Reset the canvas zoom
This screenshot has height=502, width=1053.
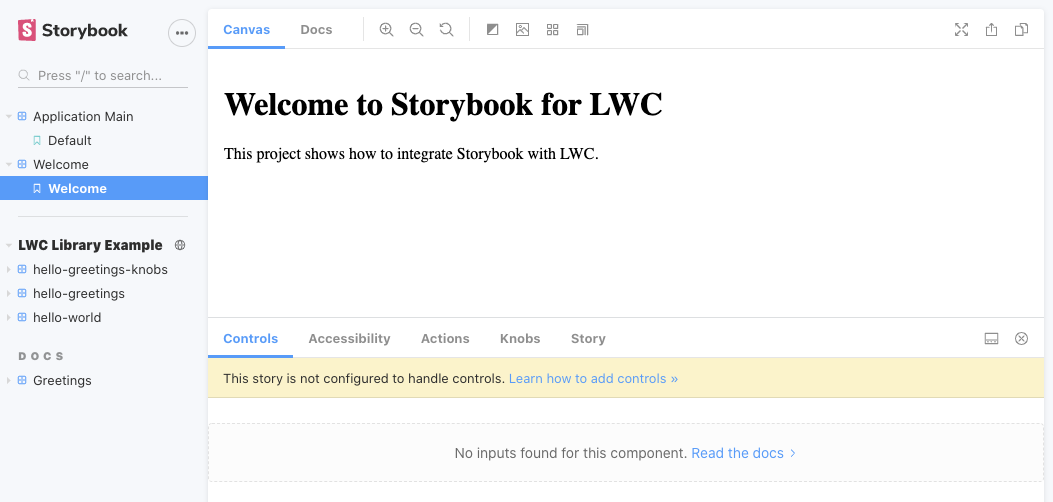coord(447,30)
